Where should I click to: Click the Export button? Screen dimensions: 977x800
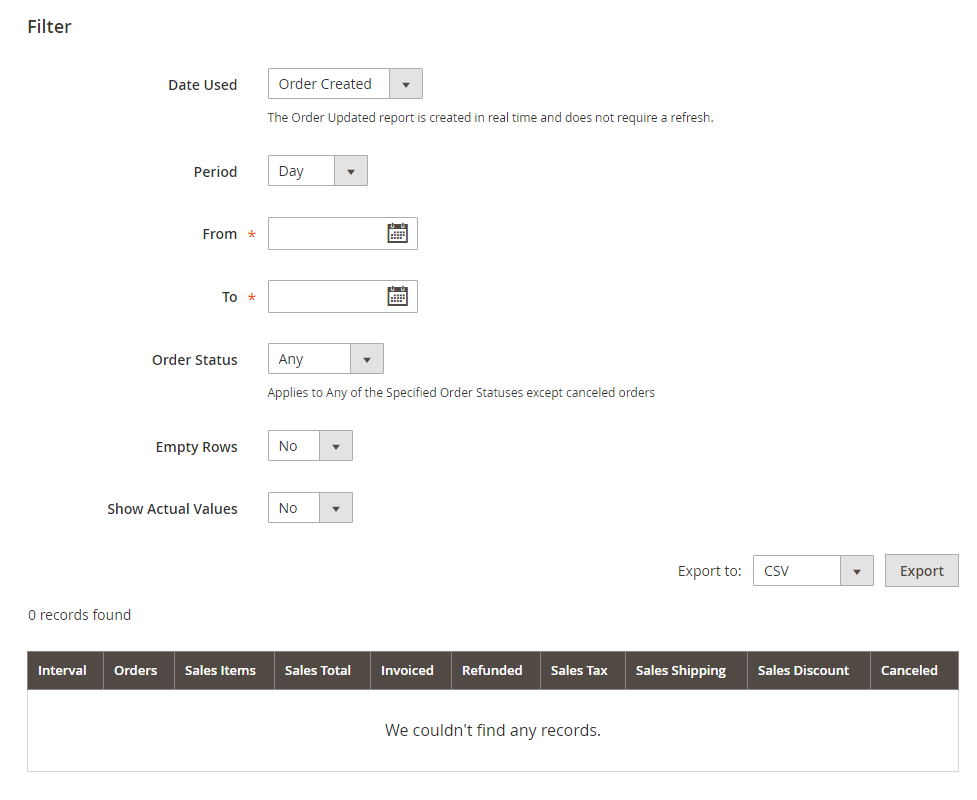(921, 571)
